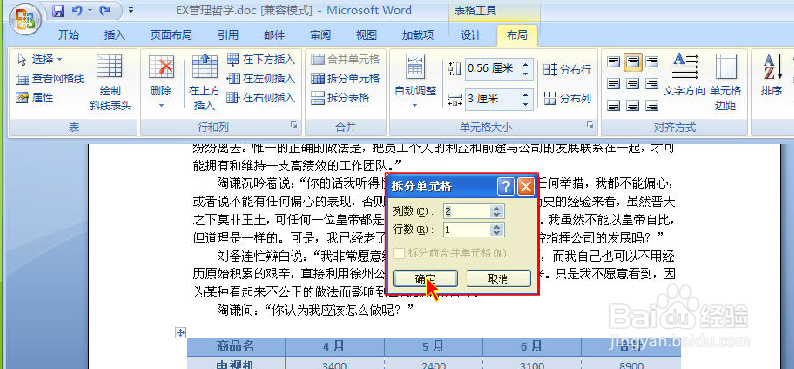Increase column width with up arrow
The width and height of the screenshot is (794, 369).
point(527,94)
